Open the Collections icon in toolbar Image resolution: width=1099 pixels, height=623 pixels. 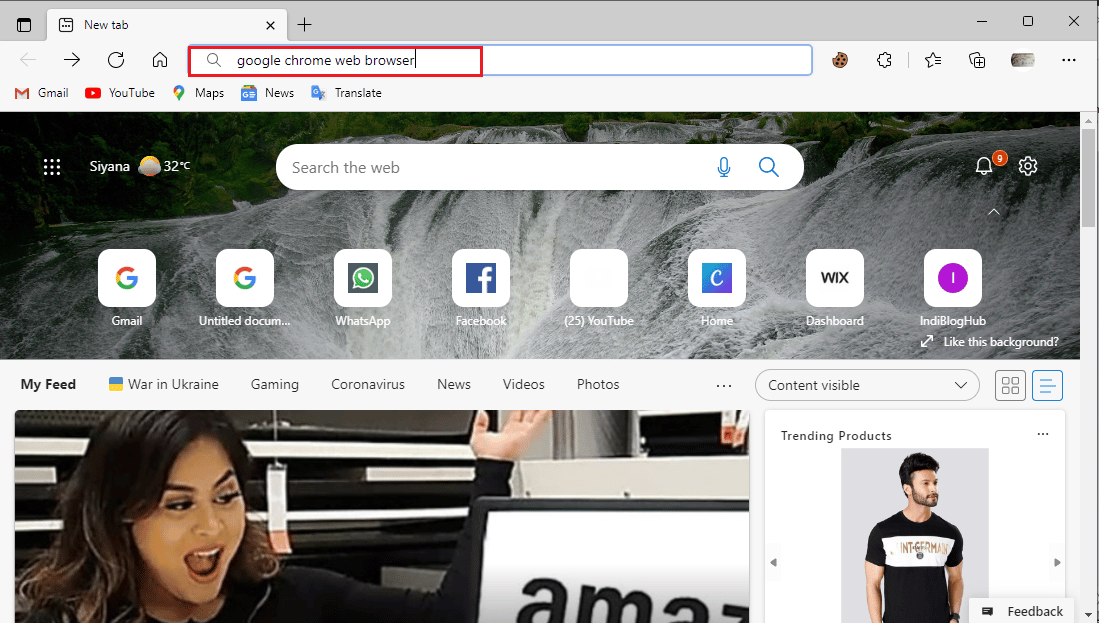(x=978, y=60)
